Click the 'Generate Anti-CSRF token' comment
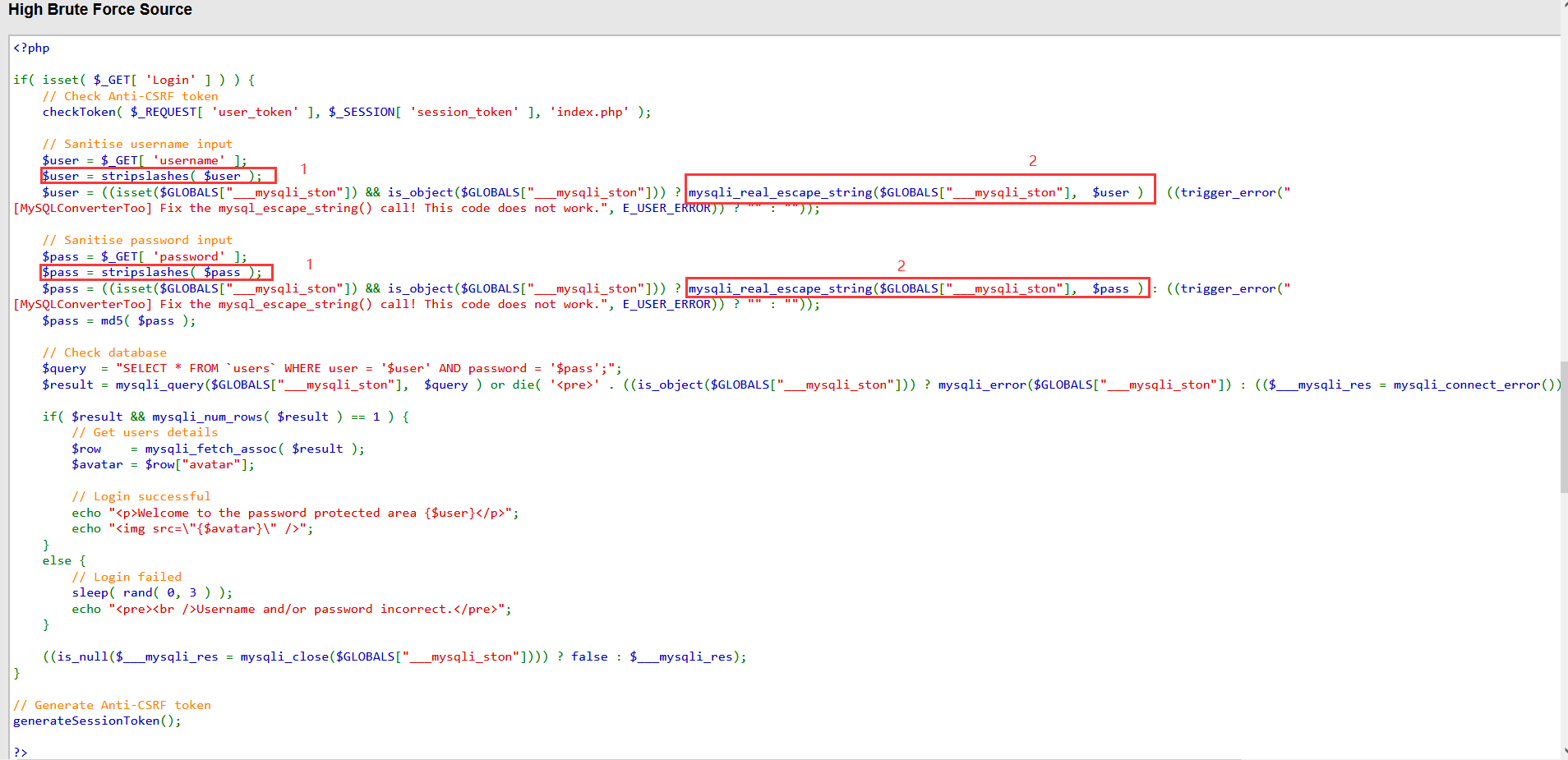The height and width of the screenshot is (760, 1568). tap(112, 705)
